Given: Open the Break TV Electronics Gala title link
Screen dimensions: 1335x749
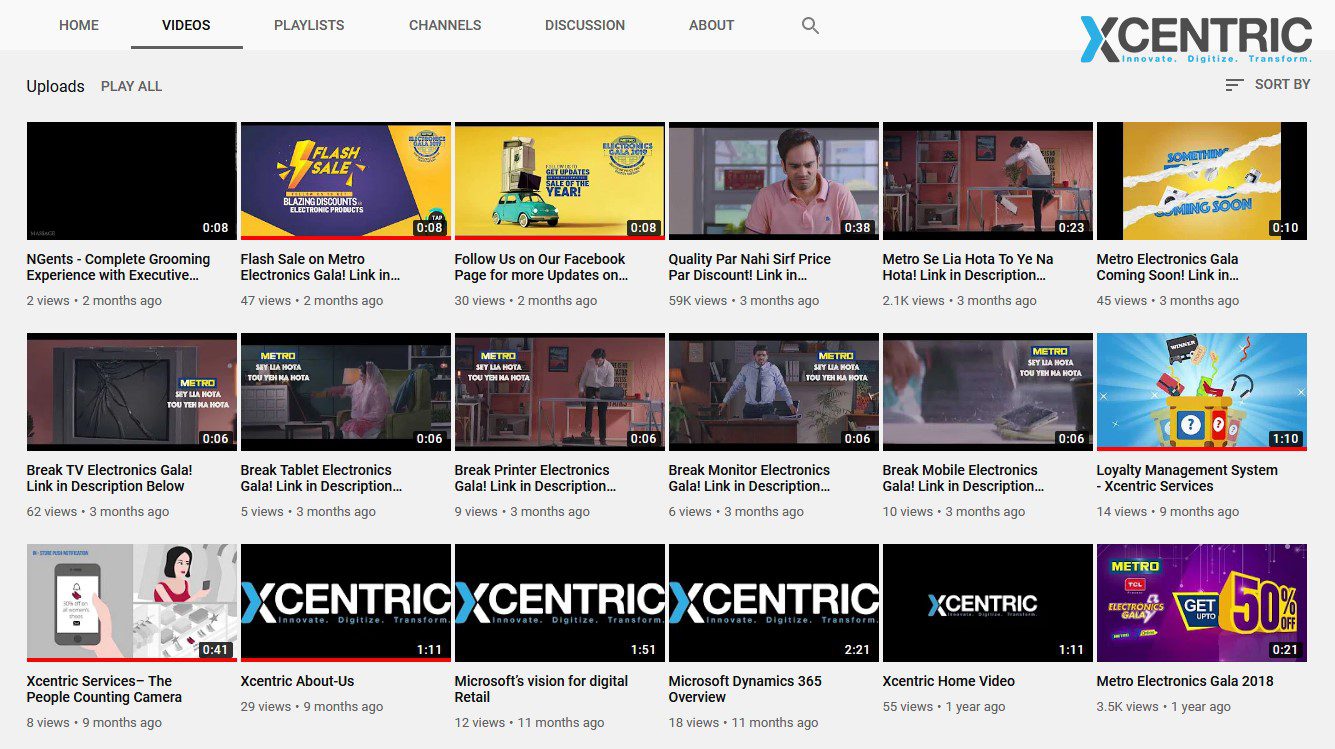Looking at the screenshot, I should [x=109, y=478].
